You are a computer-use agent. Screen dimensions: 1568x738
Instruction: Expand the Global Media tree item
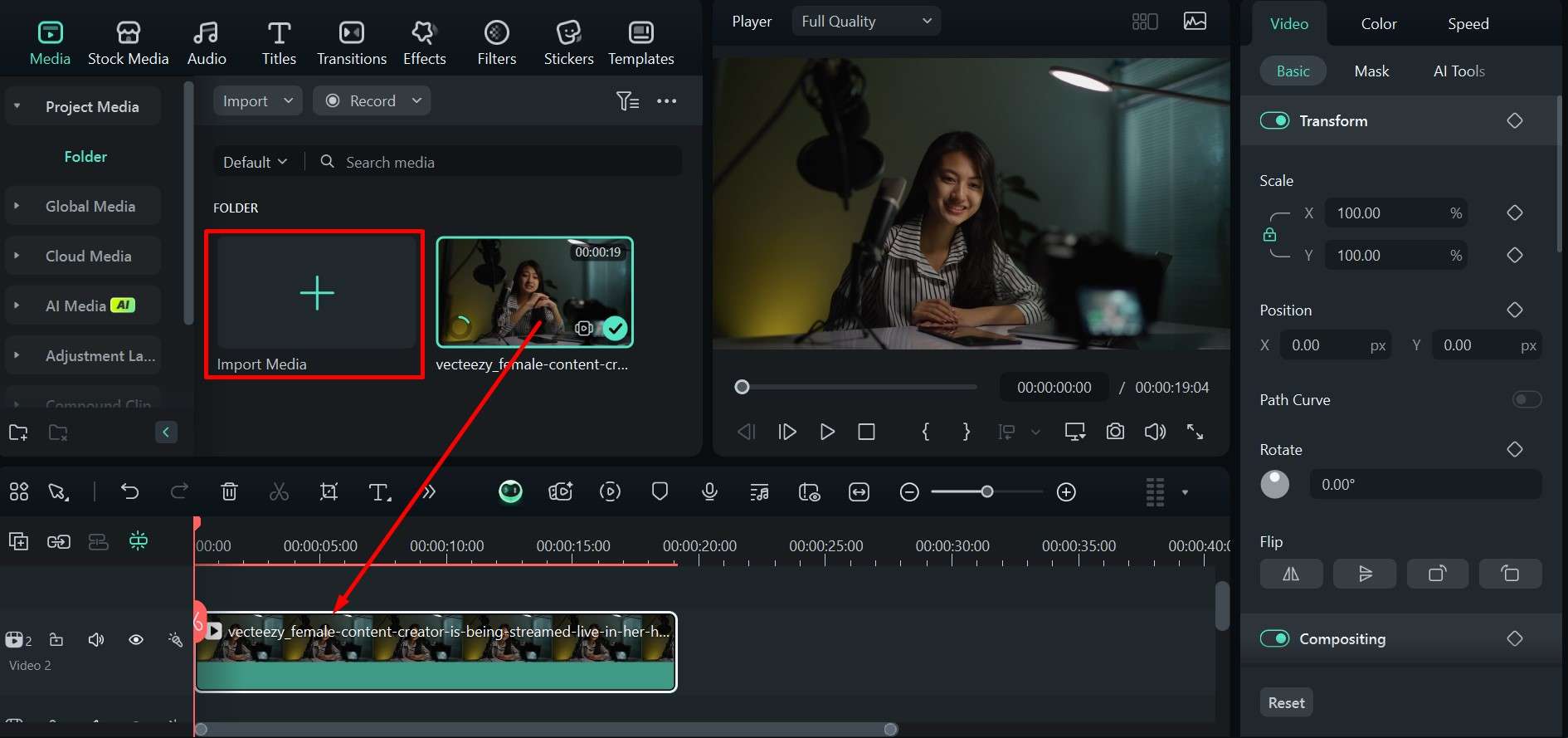(17, 206)
